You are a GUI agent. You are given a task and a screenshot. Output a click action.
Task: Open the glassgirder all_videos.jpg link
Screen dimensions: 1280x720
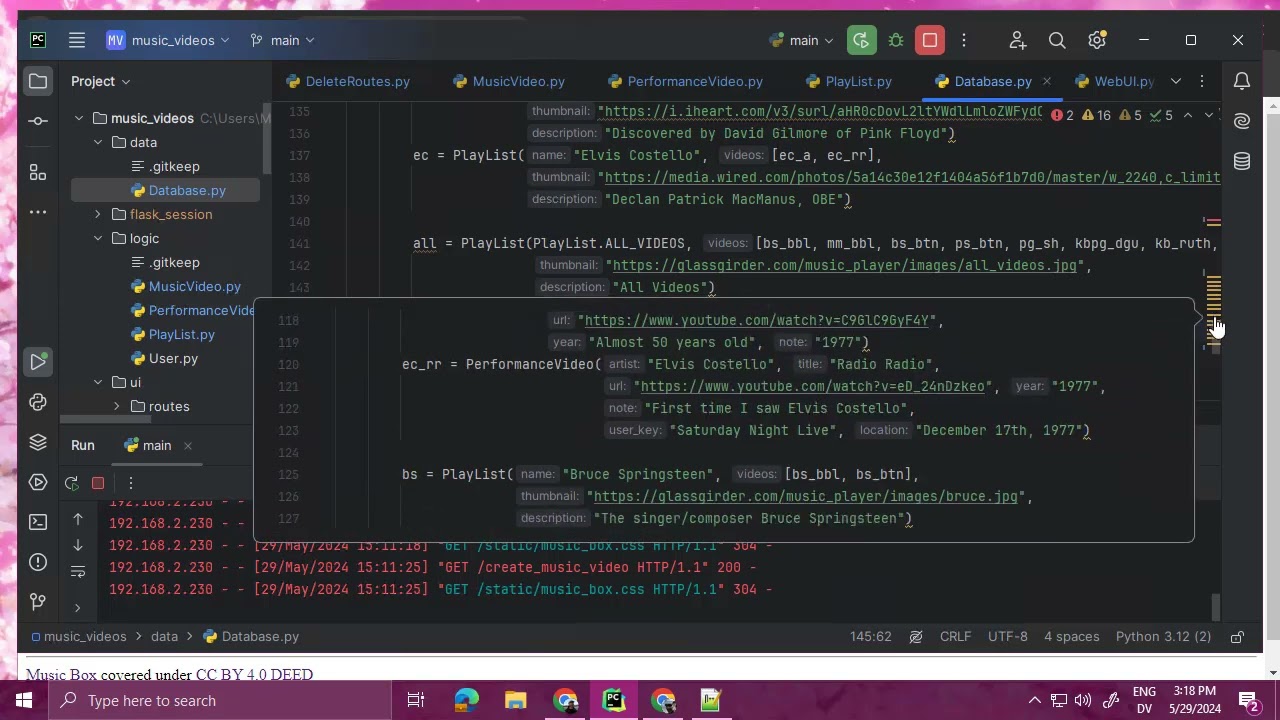[845, 265]
